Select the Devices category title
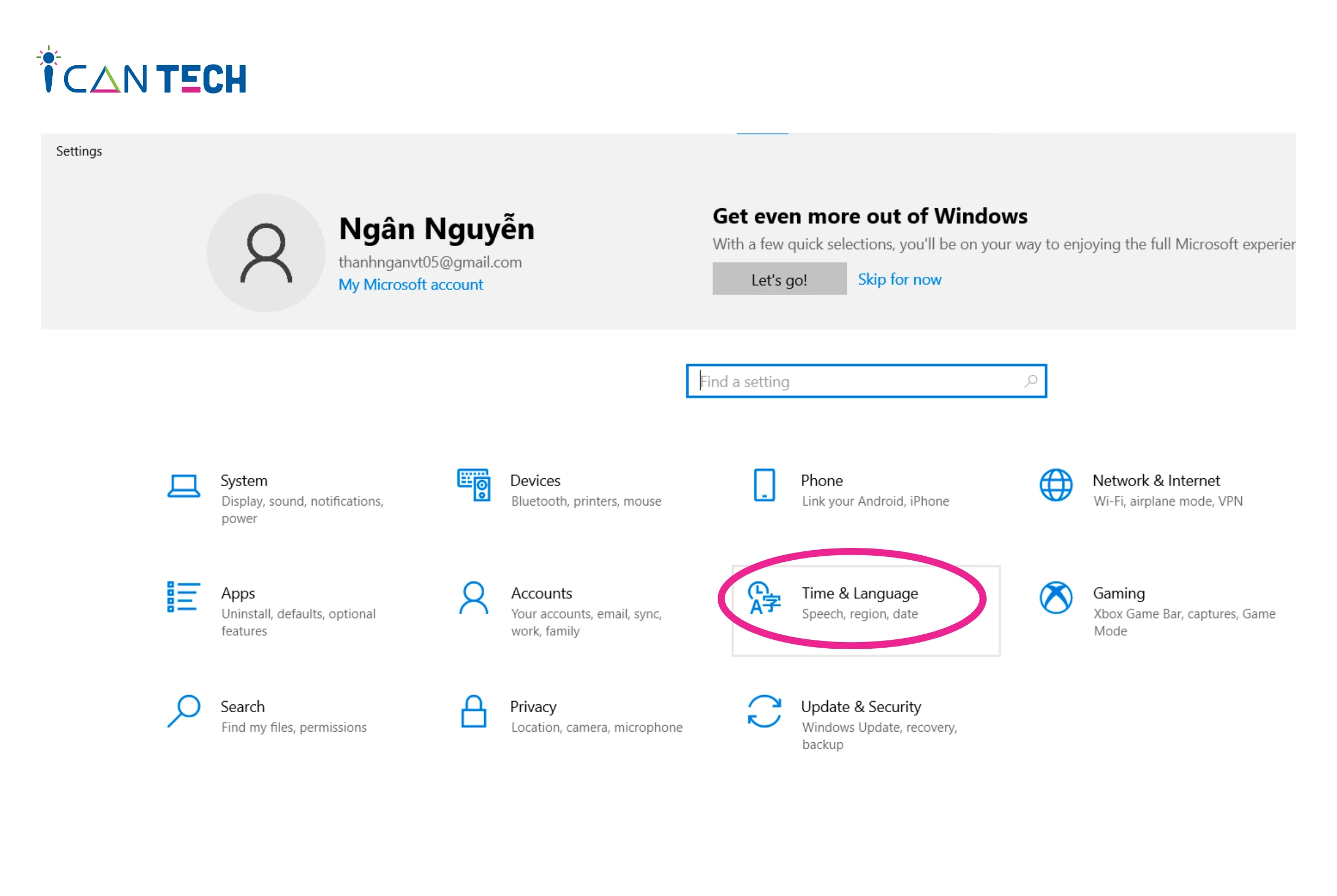The image size is (1337, 896). (x=535, y=481)
